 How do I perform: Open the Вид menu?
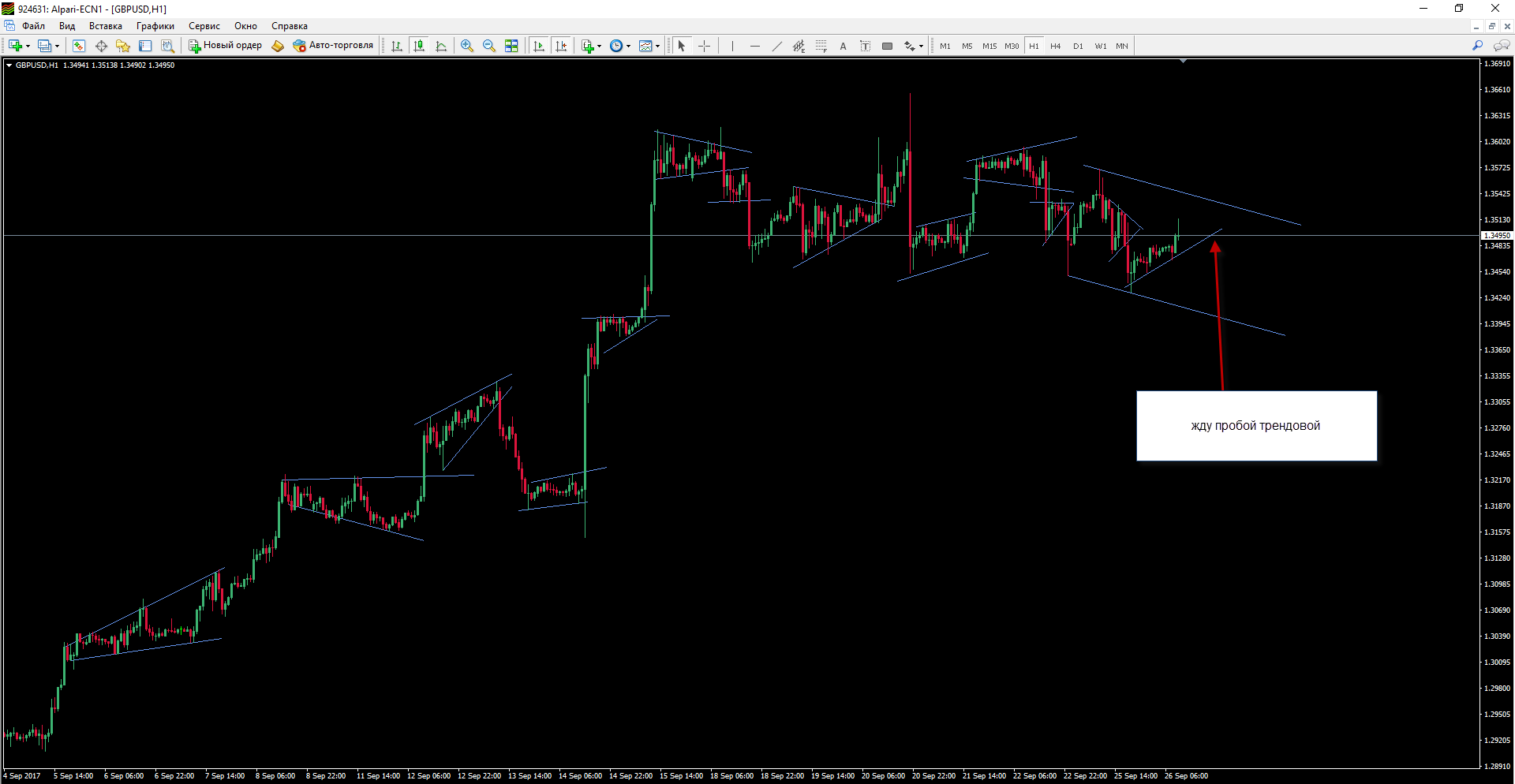click(x=67, y=26)
